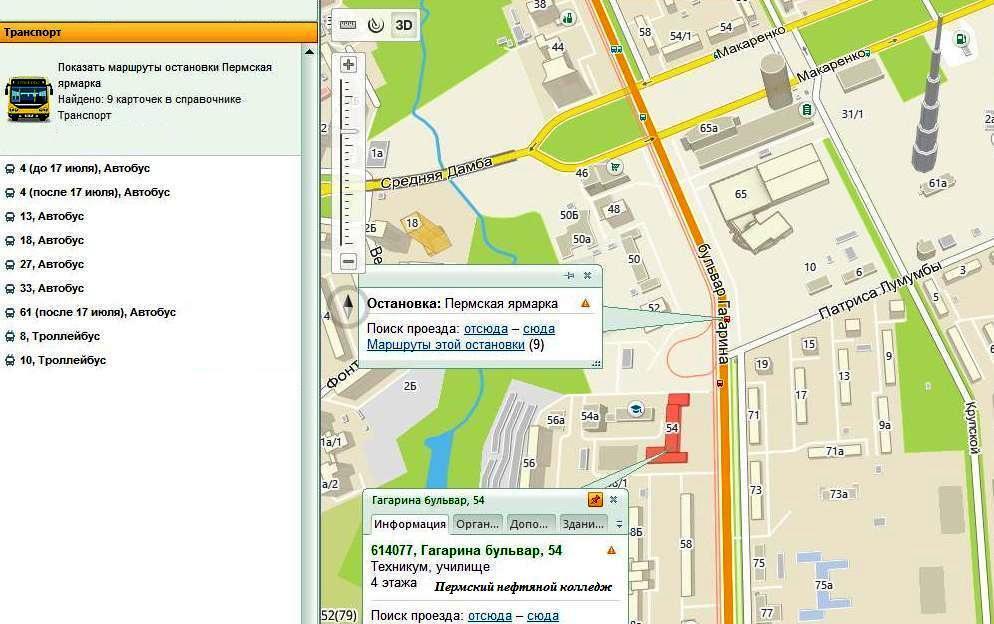Click the building number 65 label
This screenshot has height=624, width=994.
740,194
